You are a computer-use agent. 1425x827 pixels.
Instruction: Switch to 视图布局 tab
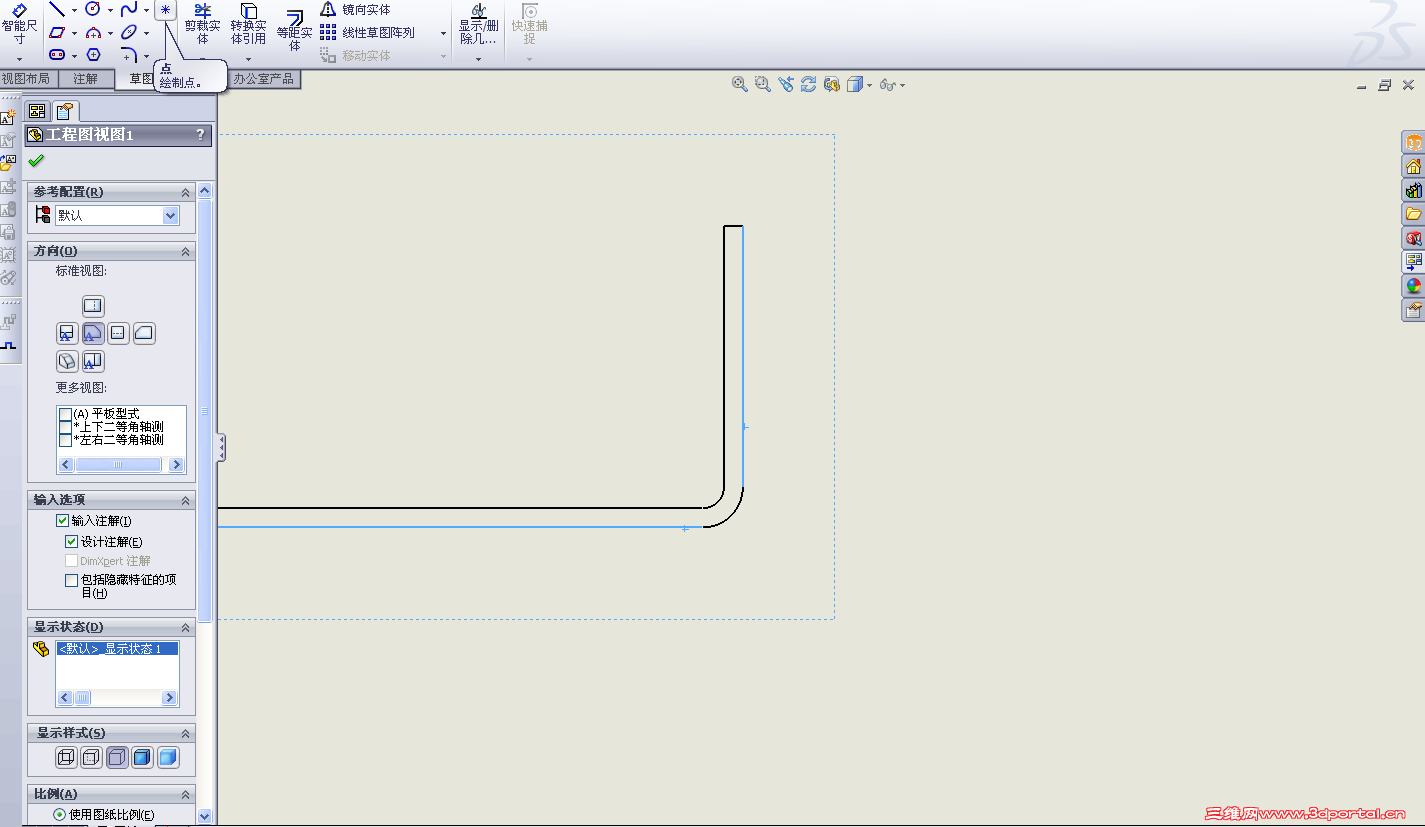pos(26,78)
